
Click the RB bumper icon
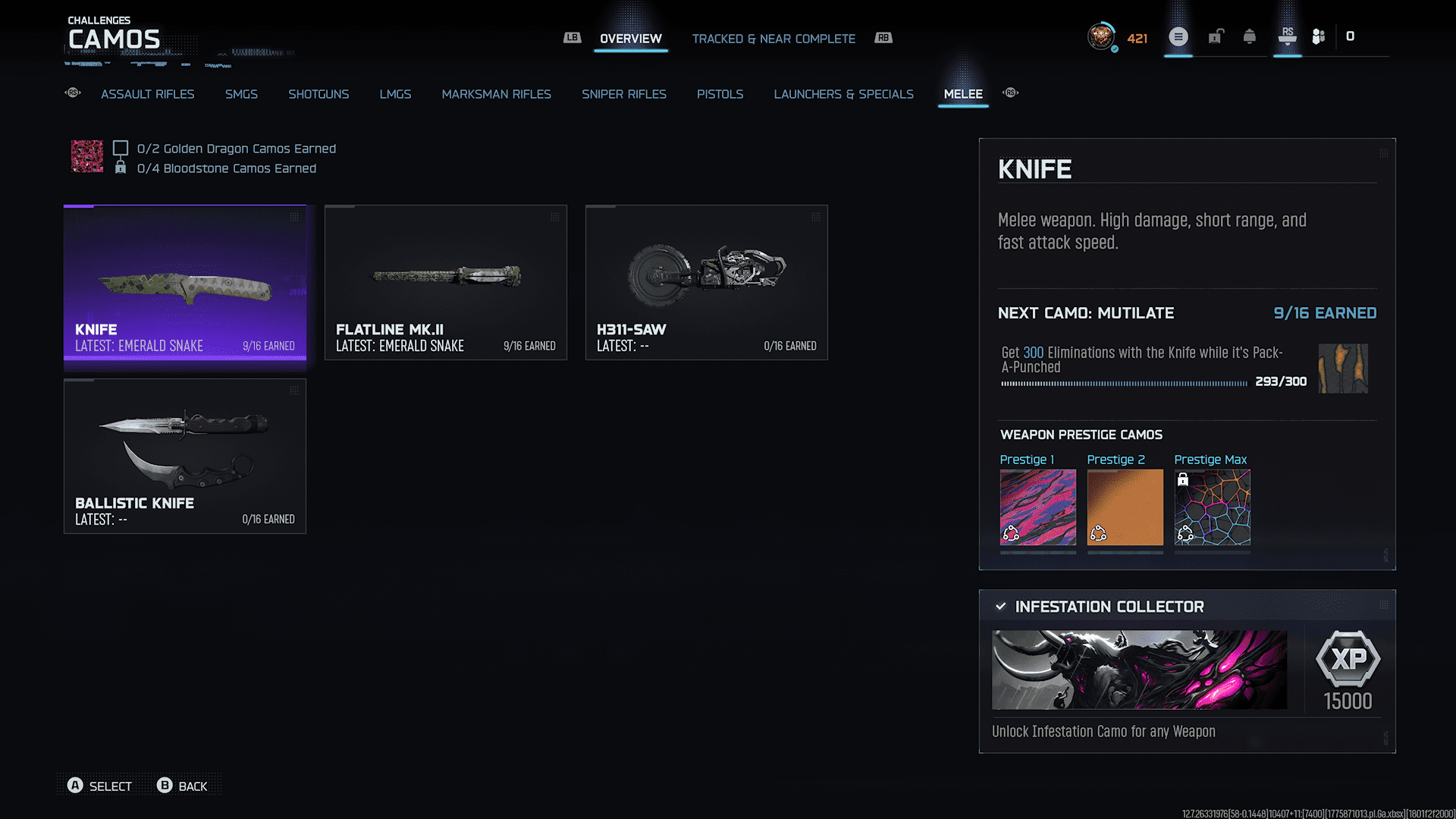point(883,38)
